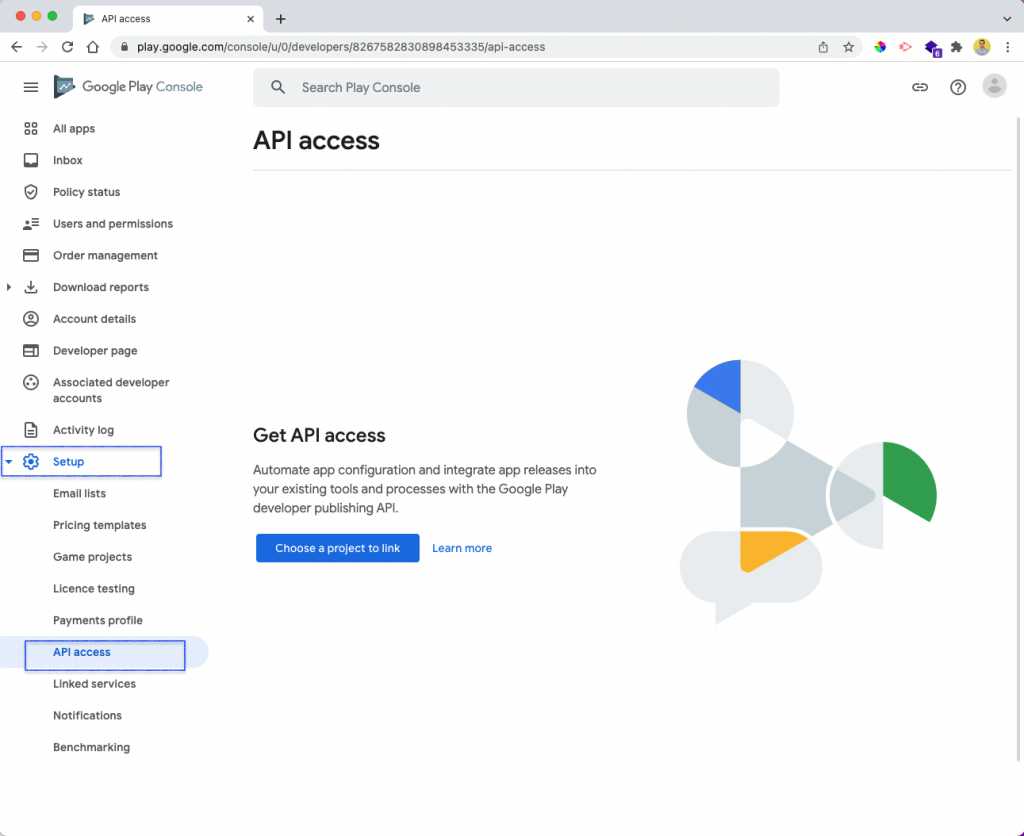Open Account details page
The height and width of the screenshot is (836, 1024).
(x=95, y=319)
